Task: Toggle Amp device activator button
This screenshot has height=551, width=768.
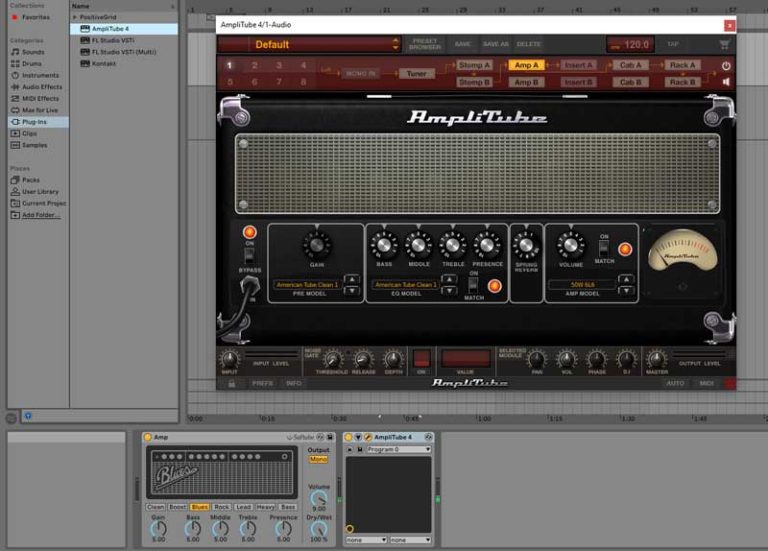Action: coord(148,437)
